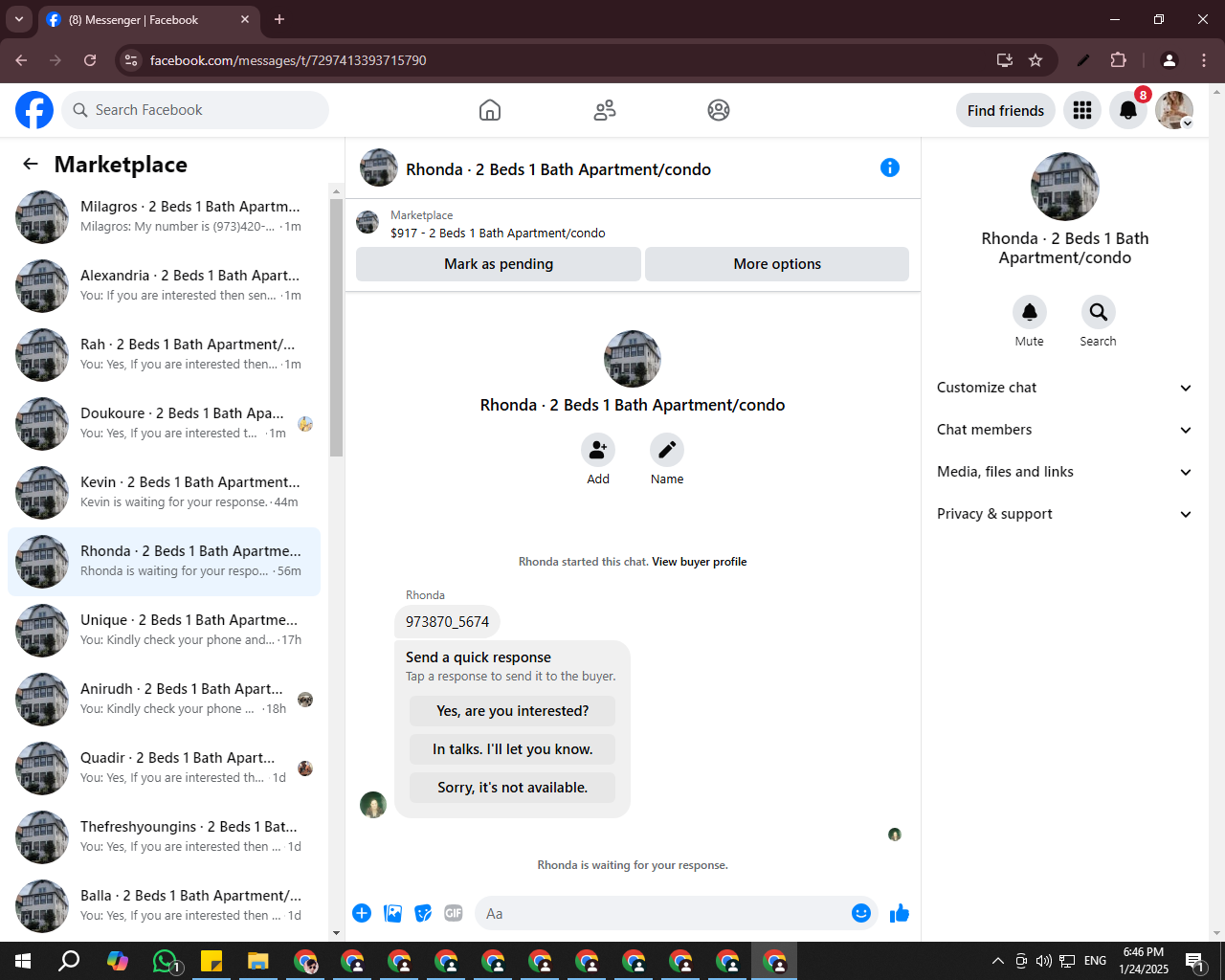The width and height of the screenshot is (1225, 980).
Task: Reload the page in Chrome
Action: (90, 60)
